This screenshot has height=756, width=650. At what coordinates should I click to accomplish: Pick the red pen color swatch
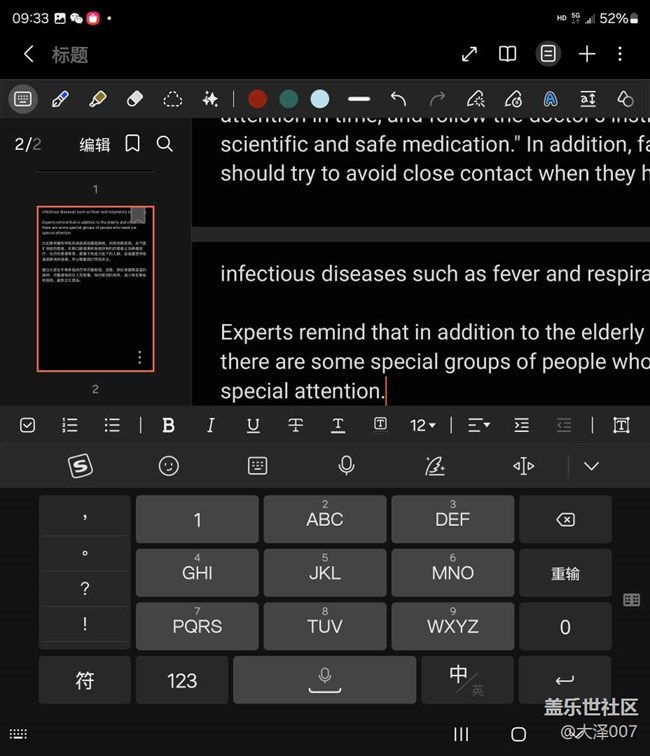click(258, 98)
